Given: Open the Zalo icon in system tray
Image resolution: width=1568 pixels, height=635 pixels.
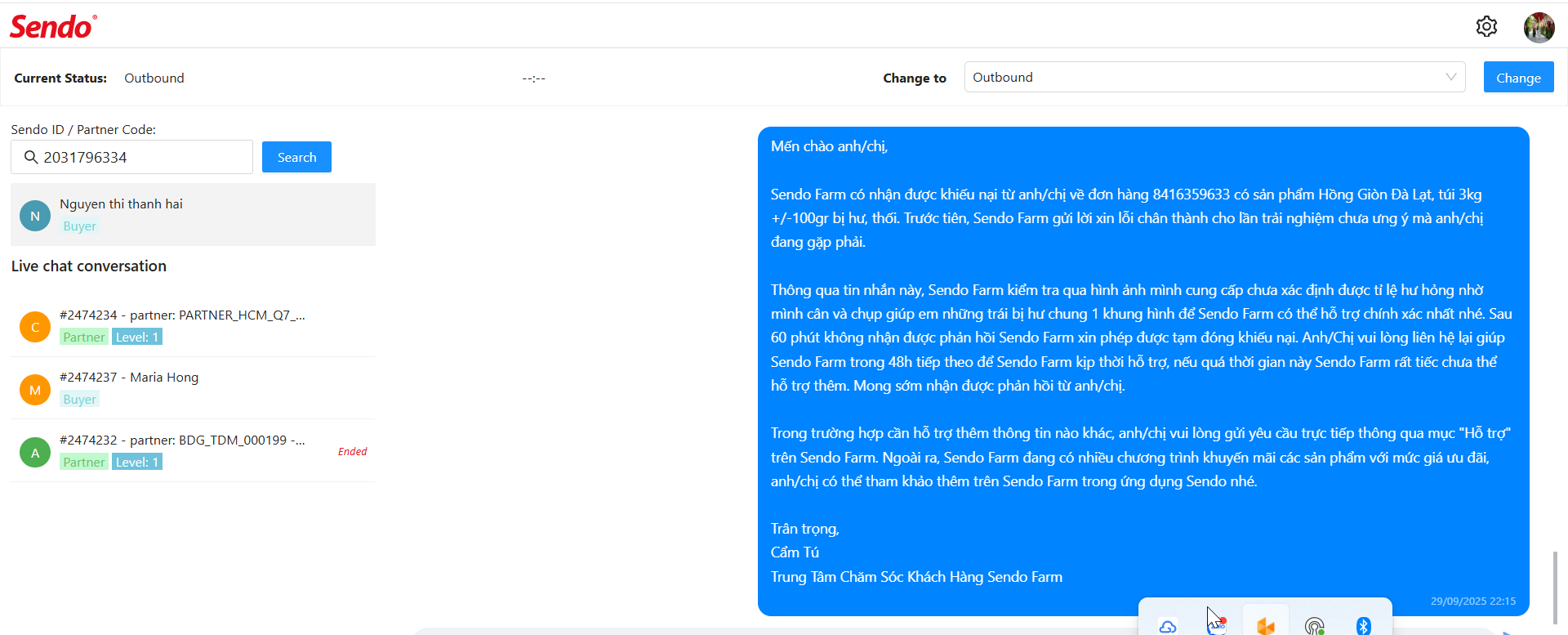Looking at the screenshot, I should [x=1217, y=626].
